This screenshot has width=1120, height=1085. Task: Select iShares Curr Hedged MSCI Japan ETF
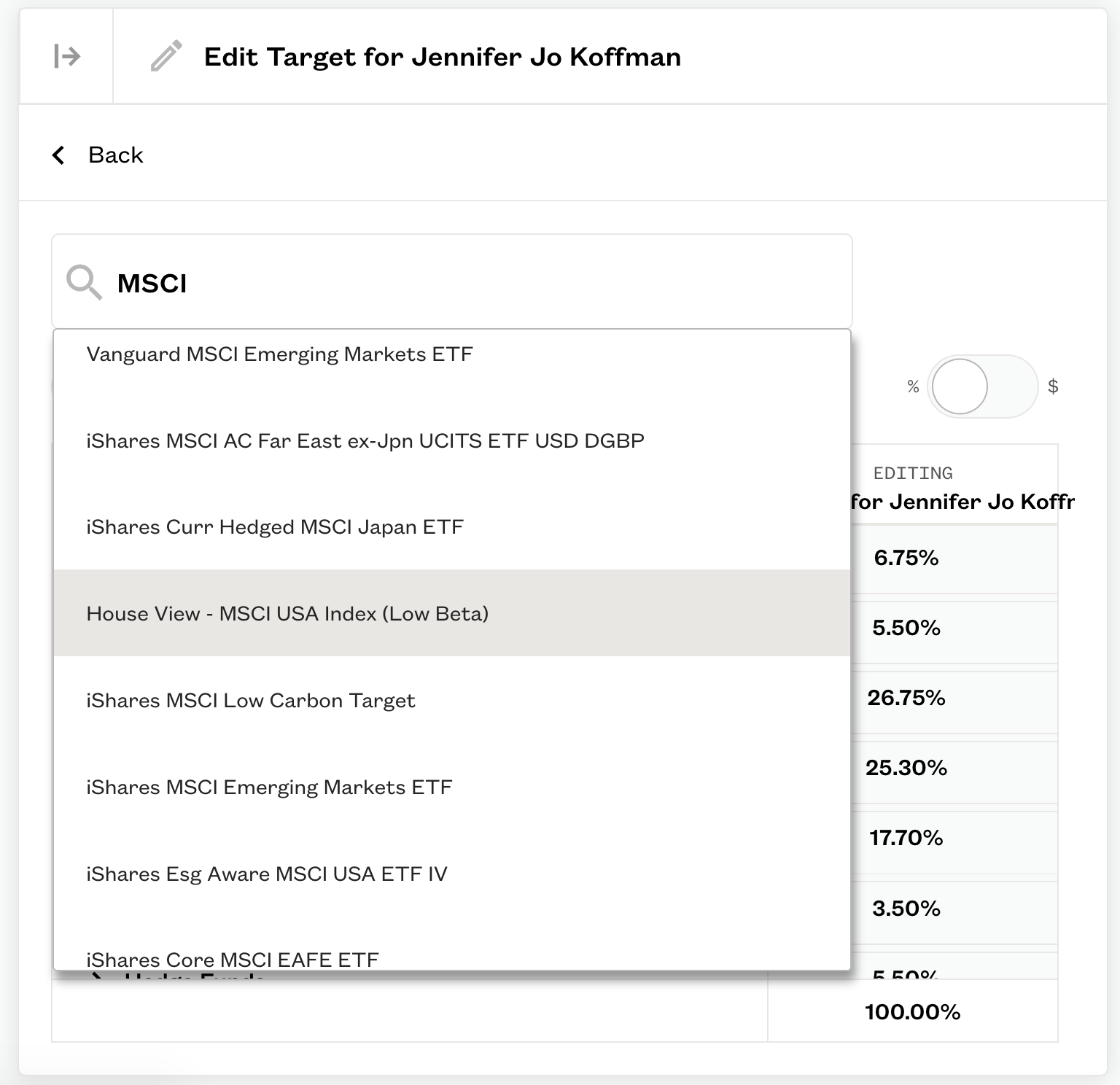(x=452, y=526)
